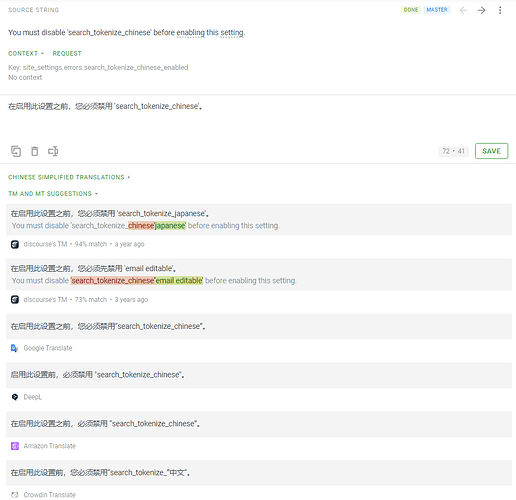Screen dimensions: 516x500
Task: Clear translation with the trash icon
Action: (34, 151)
